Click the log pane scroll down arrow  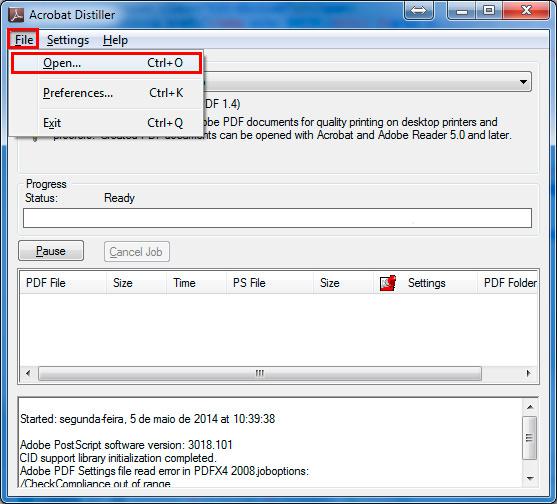tap(530, 478)
